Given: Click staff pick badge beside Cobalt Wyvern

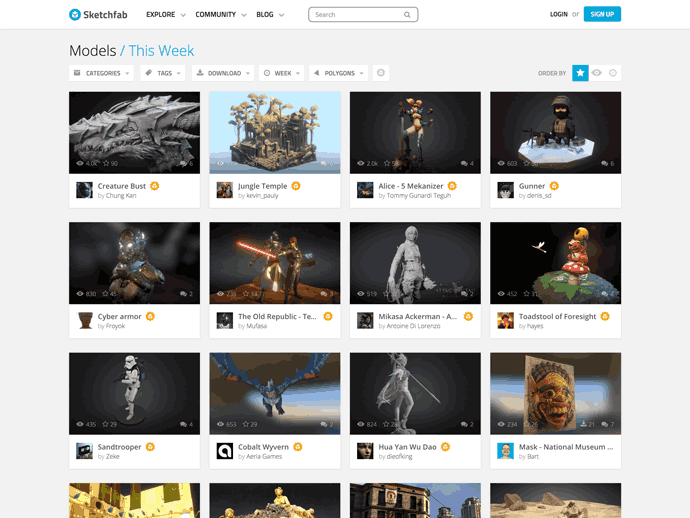Looking at the screenshot, I should 298,447.
